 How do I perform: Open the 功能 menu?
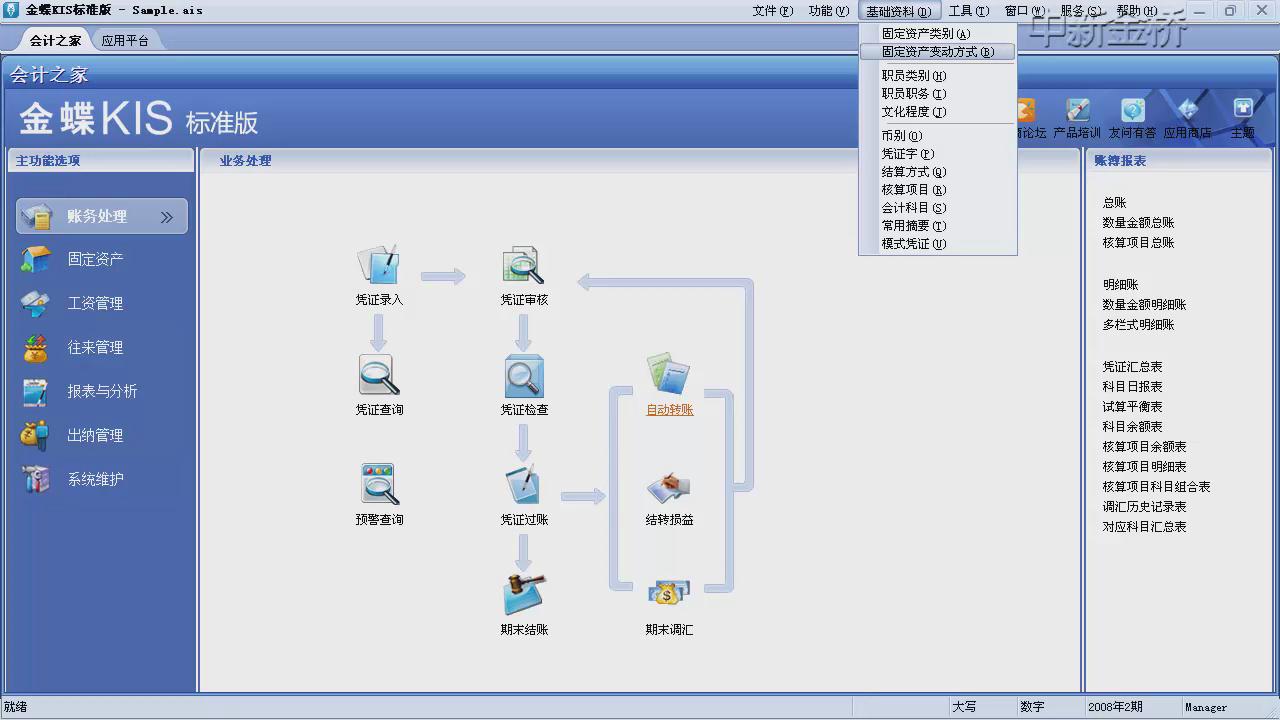tap(828, 11)
